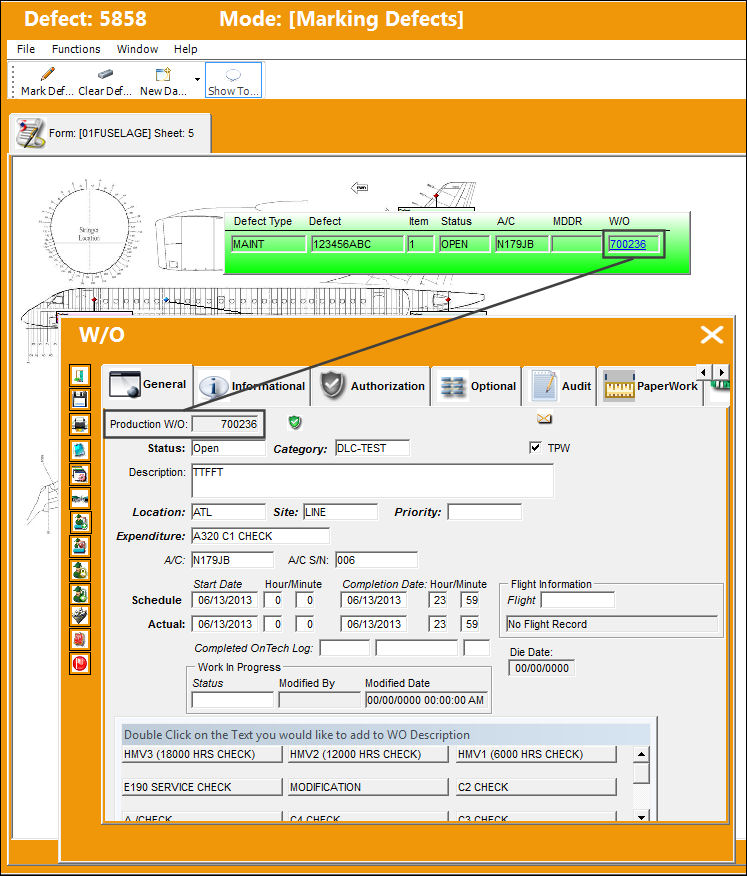The height and width of the screenshot is (876, 747).
Task: Click technician with green plus icon
Action: [x=80, y=593]
